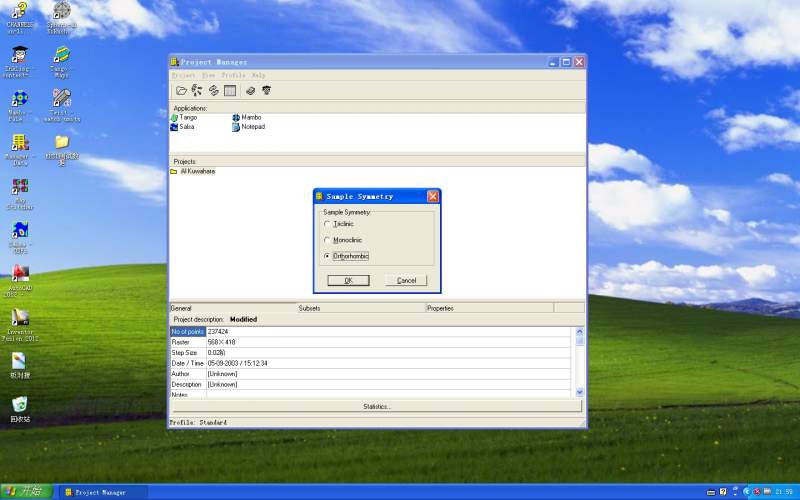Select the Map Stitcher desktop shortcut
This screenshot has width=800, height=500.
pyautogui.click(x=19, y=194)
